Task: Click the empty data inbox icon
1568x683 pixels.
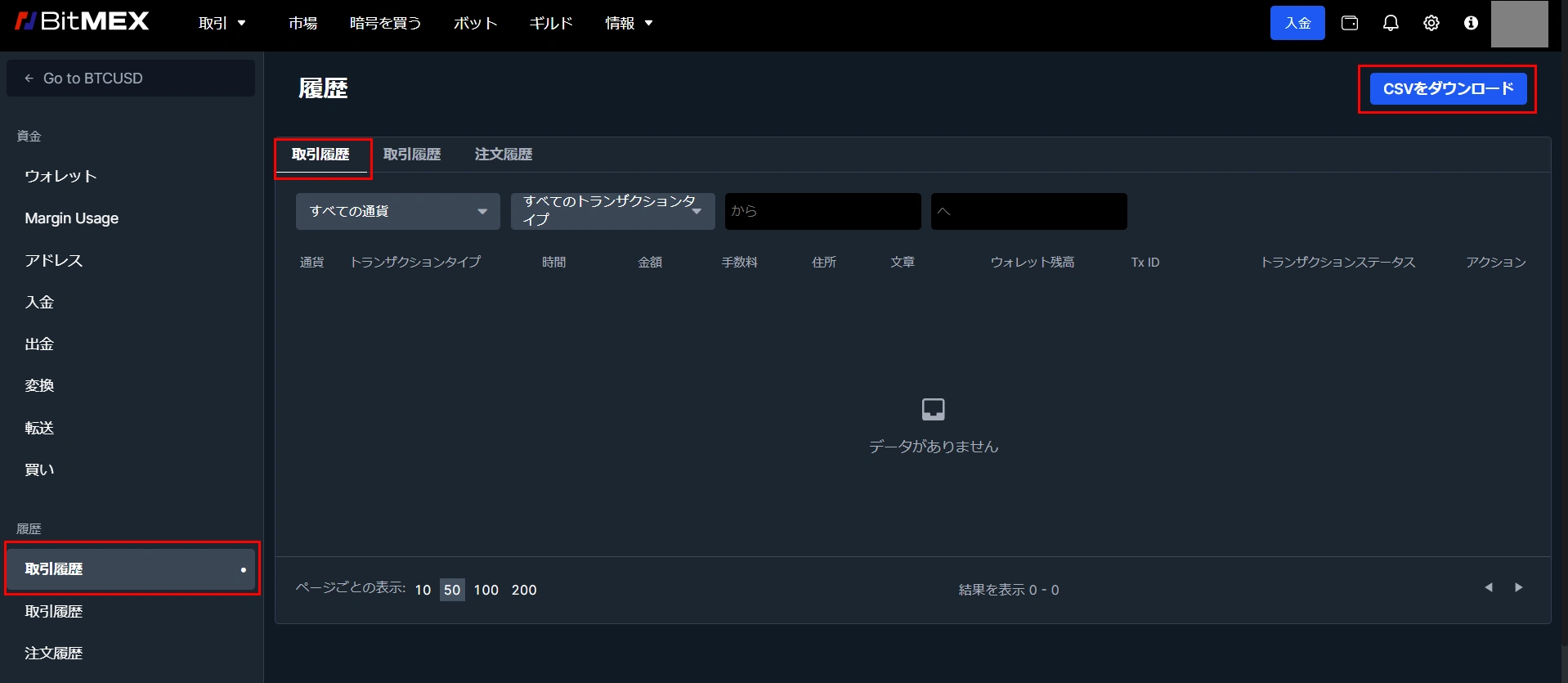Action: tap(933, 409)
